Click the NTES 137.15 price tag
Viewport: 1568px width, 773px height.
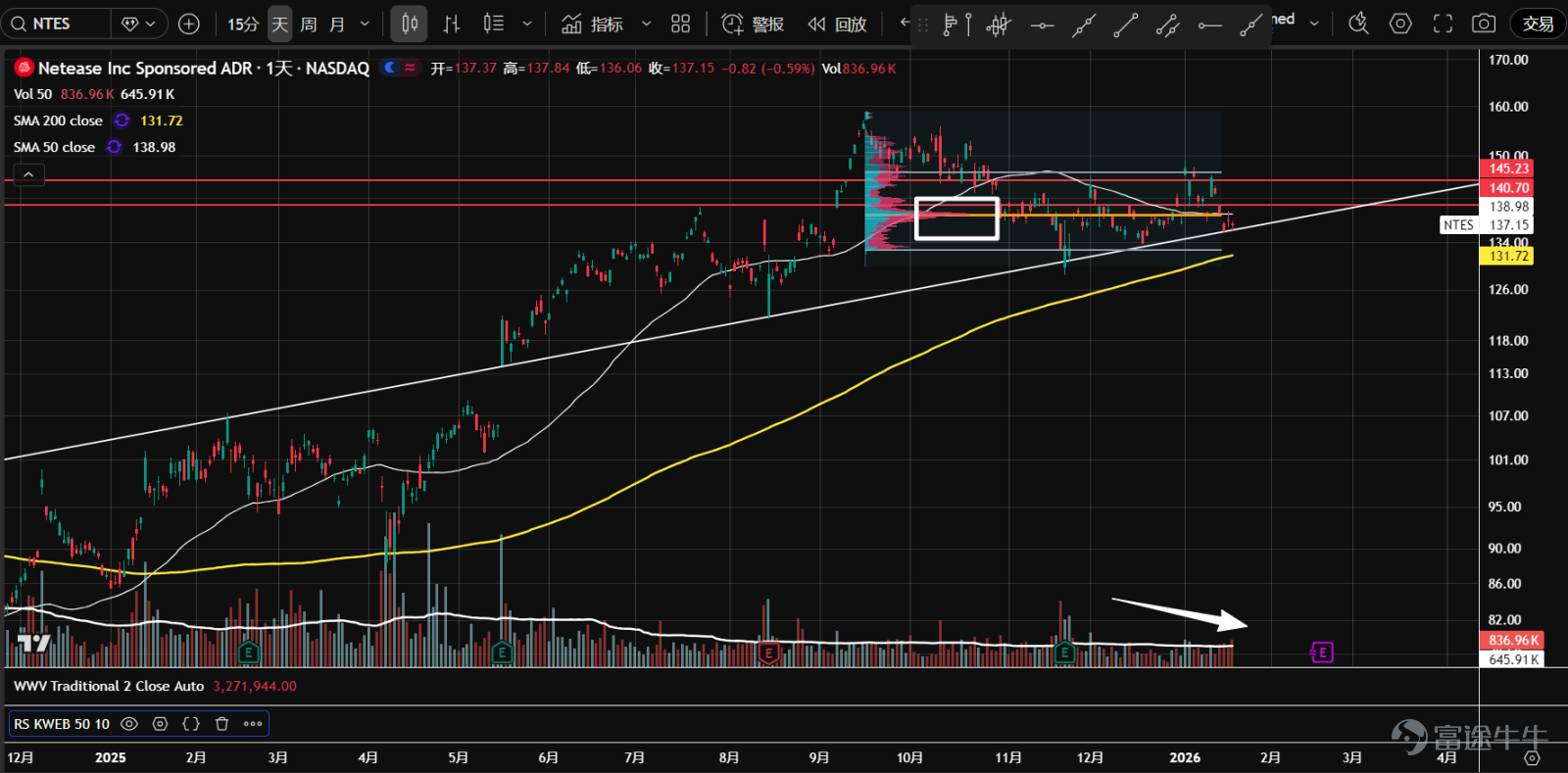tap(1487, 225)
